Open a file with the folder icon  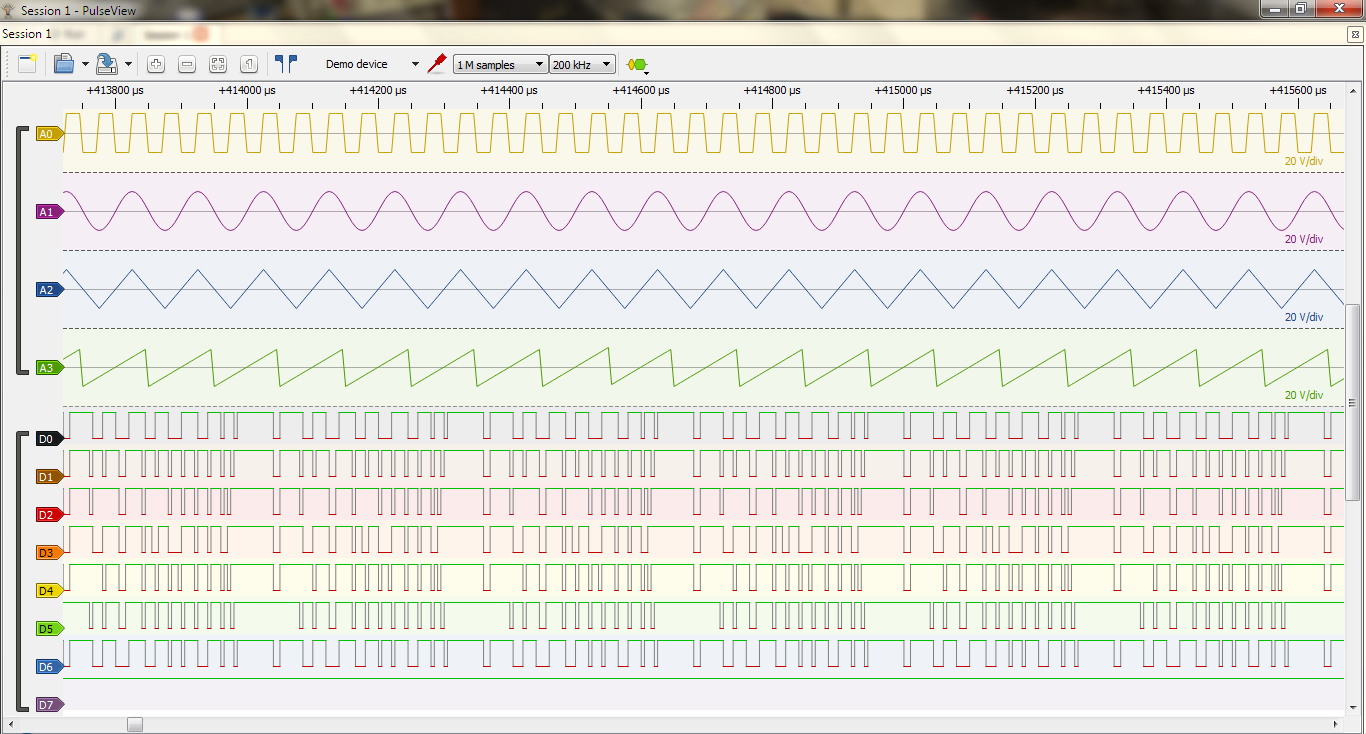pyautogui.click(x=64, y=64)
